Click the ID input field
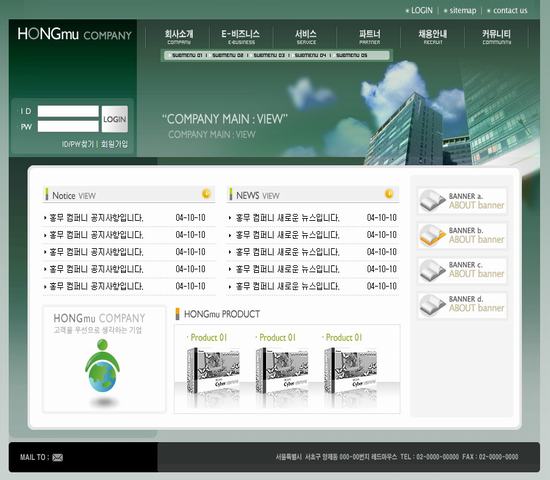Viewport: 550px width, 480px height. 68,111
